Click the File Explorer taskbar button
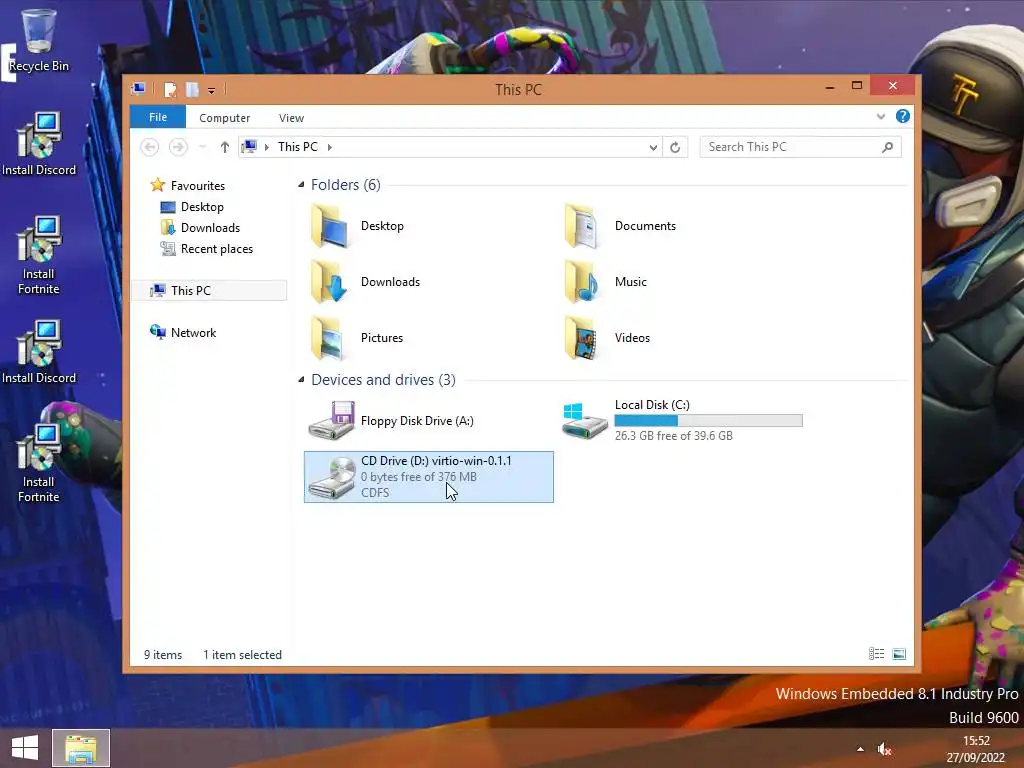 (x=81, y=748)
